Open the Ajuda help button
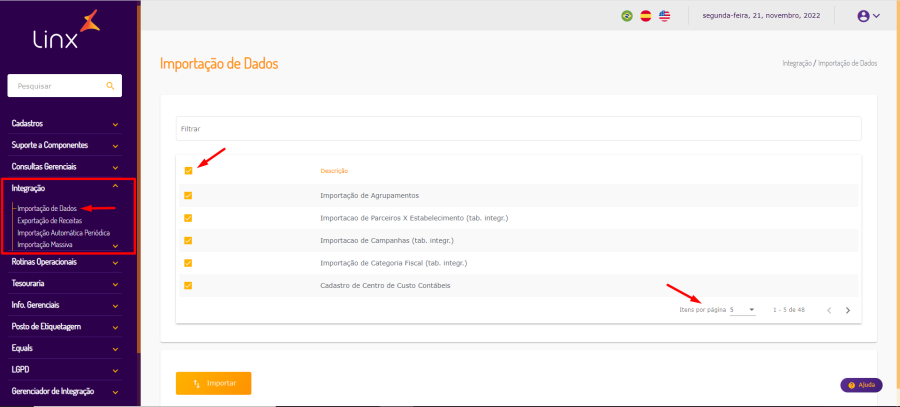This screenshot has width=900, height=407. tap(861, 385)
